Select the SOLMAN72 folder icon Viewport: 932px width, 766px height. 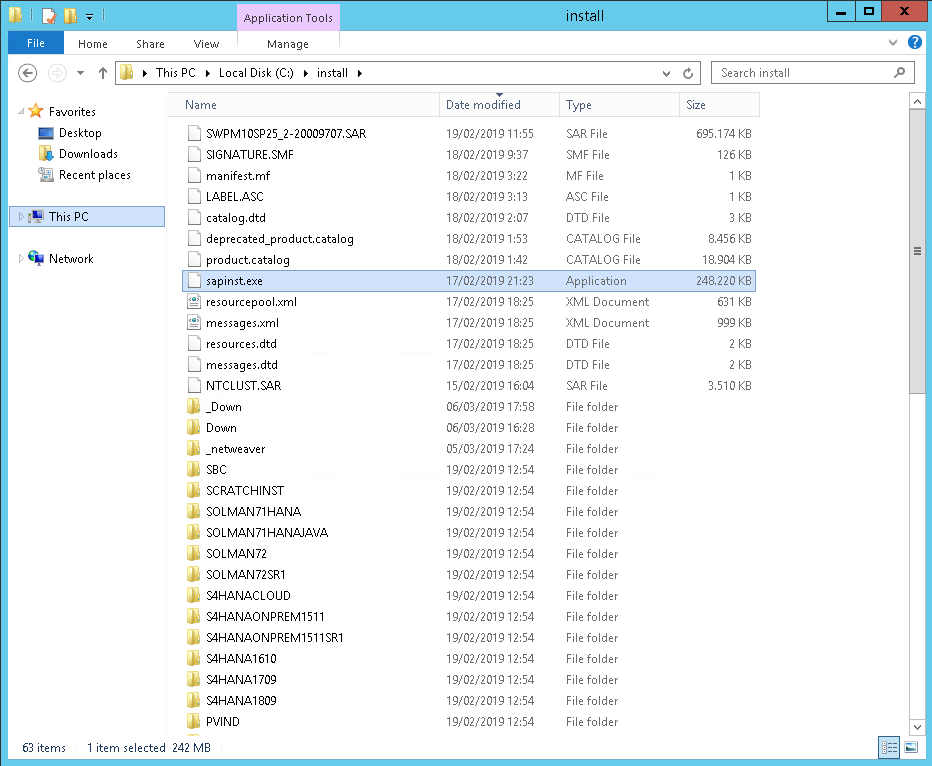click(194, 553)
